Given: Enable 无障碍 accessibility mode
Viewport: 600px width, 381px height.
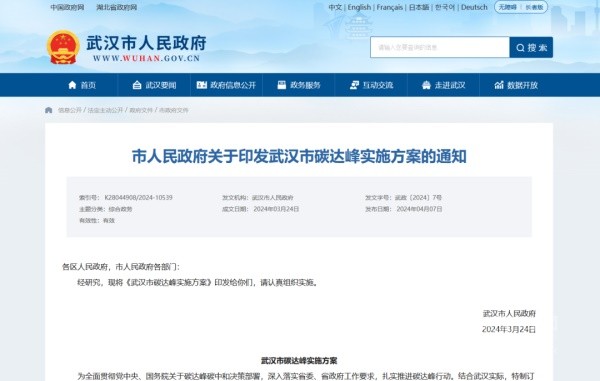Looking at the screenshot, I should [507, 7].
